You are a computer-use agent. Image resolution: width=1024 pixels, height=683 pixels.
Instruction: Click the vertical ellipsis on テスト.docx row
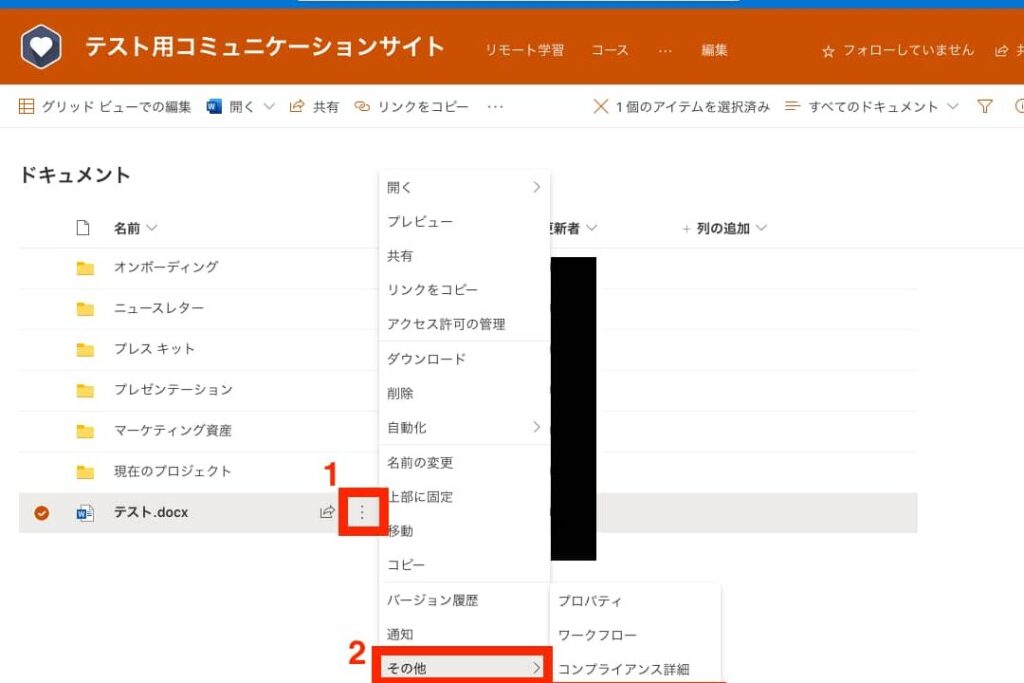pos(362,512)
